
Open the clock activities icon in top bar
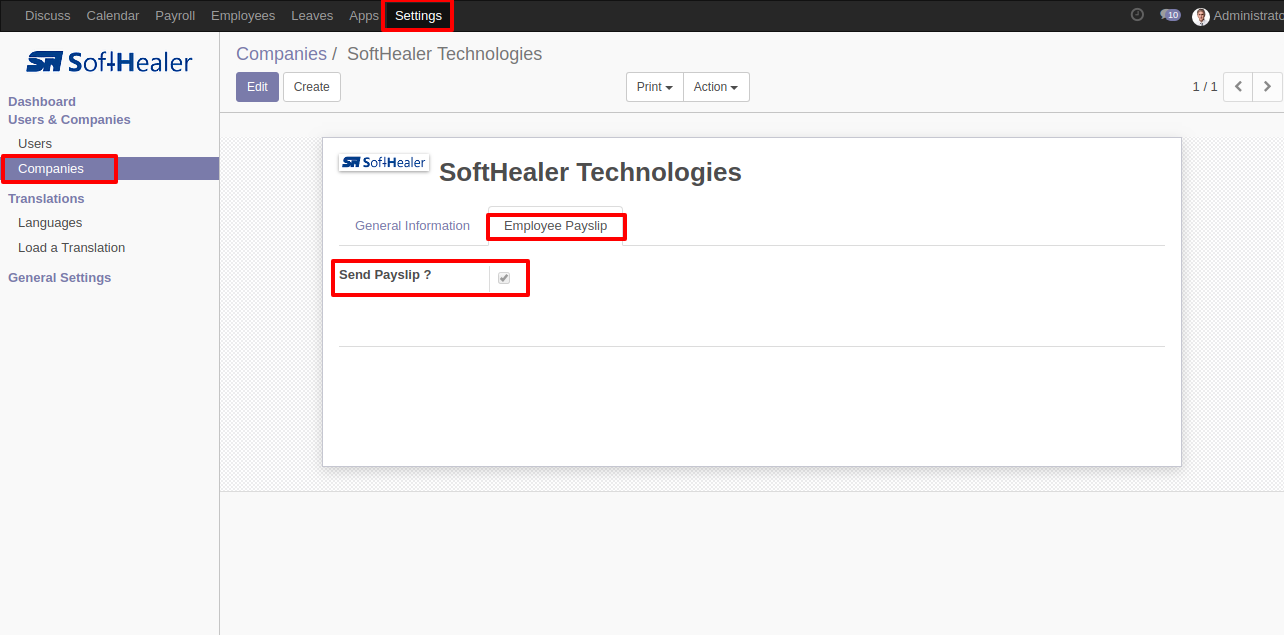point(1137,15)
